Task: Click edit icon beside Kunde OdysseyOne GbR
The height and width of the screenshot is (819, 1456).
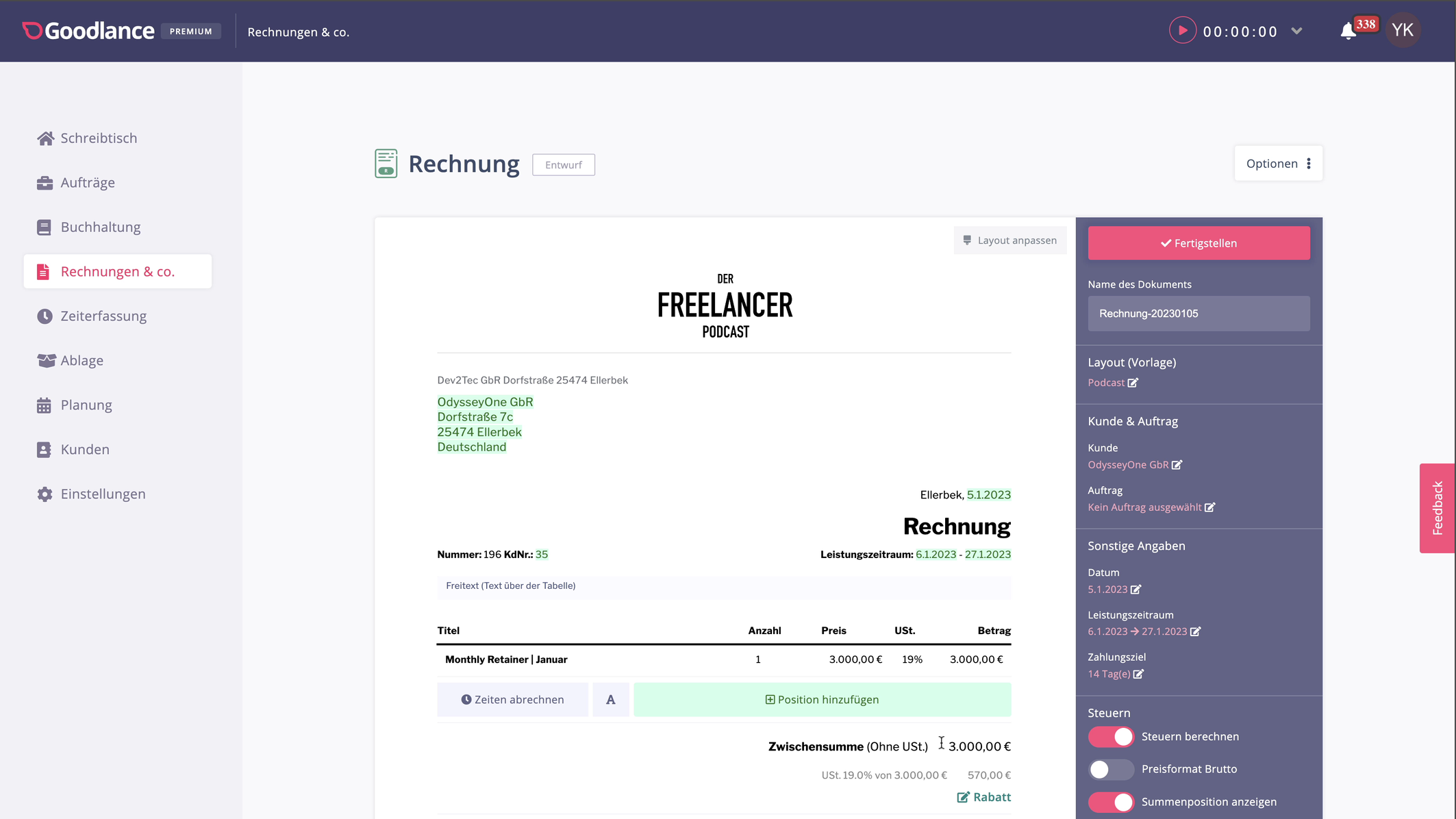Action: tap(1177, 465)
